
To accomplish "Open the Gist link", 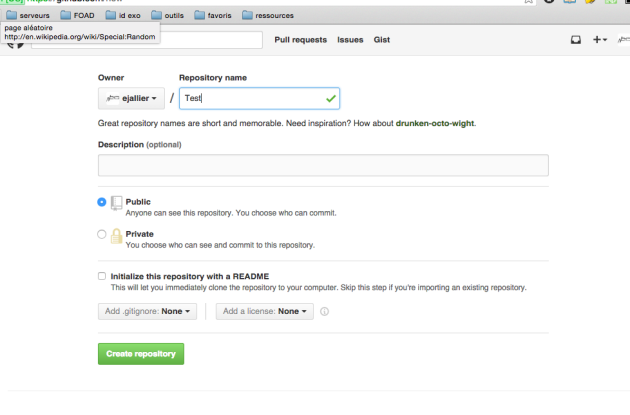I will [x=382, y=40].
